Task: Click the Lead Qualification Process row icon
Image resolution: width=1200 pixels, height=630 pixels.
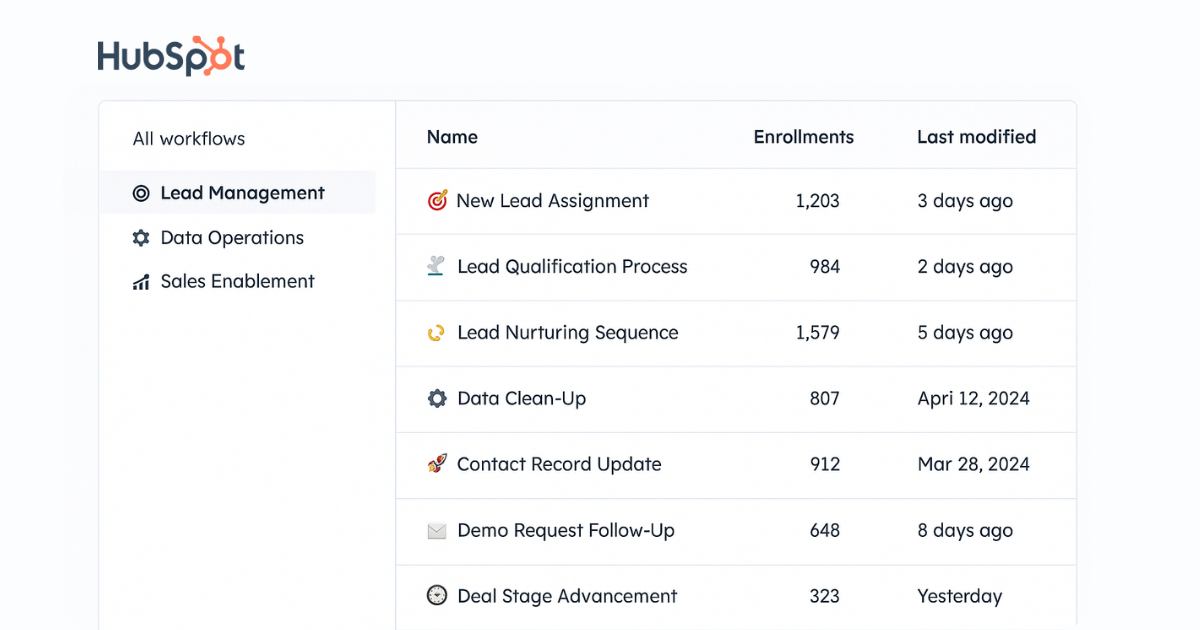Action: [436, 267]
